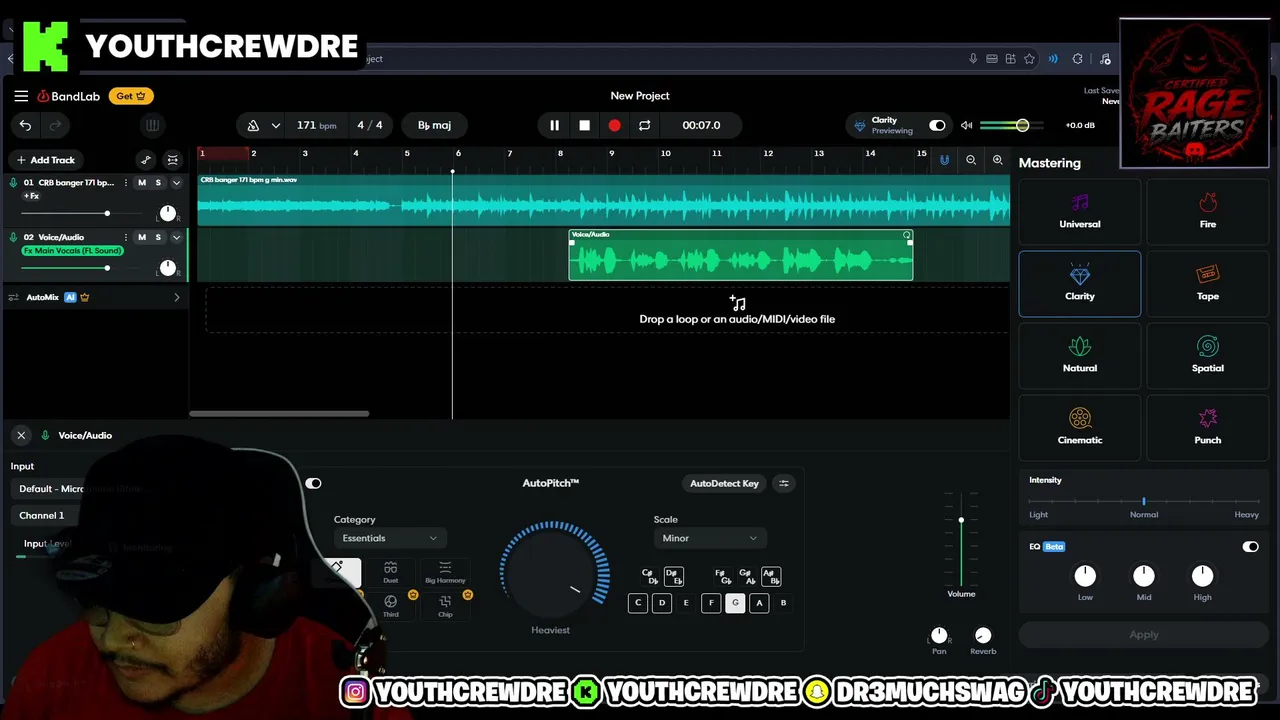Adjust the Reverb knob
This screenshot has height=720, width=1280.
point(983,636)
